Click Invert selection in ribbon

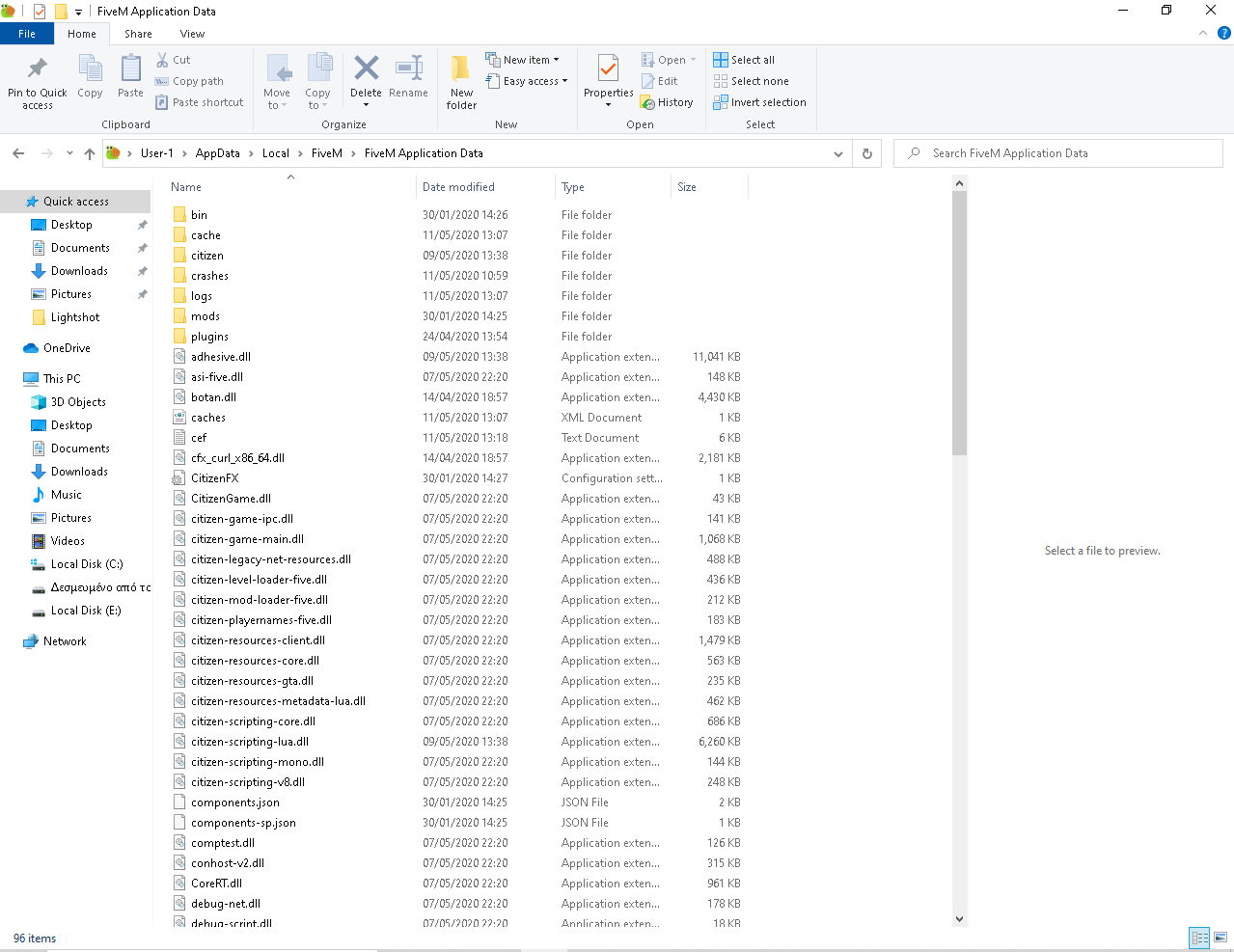pos(759,102)
